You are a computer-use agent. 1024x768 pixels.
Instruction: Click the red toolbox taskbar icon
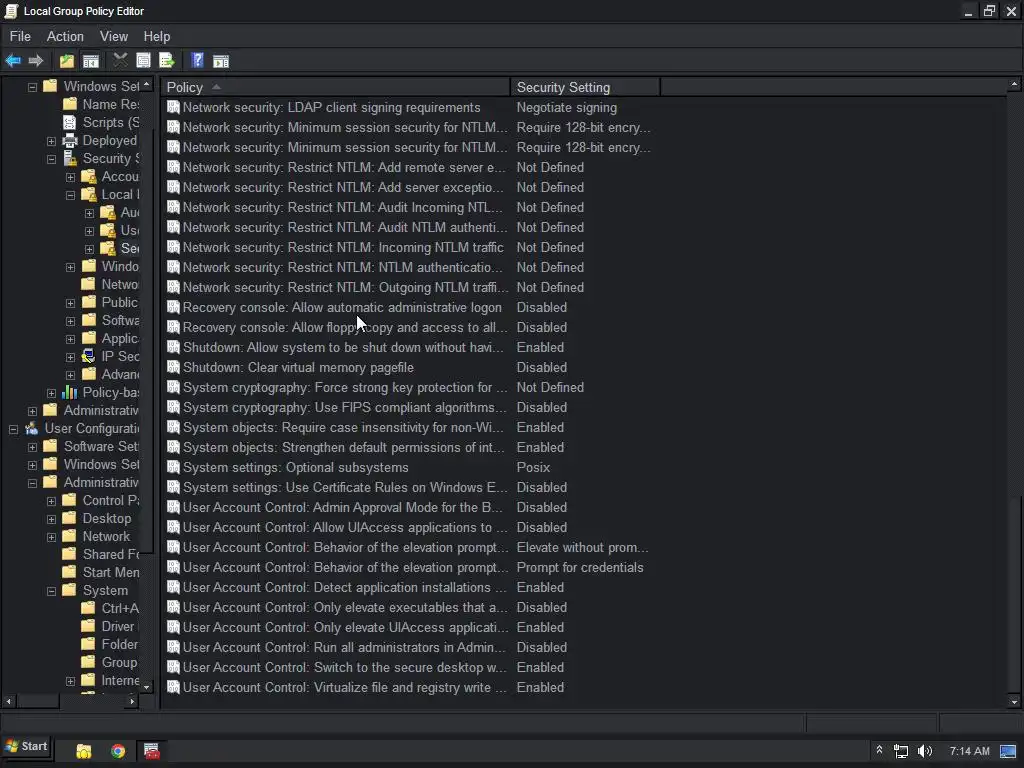click(152, 751)
